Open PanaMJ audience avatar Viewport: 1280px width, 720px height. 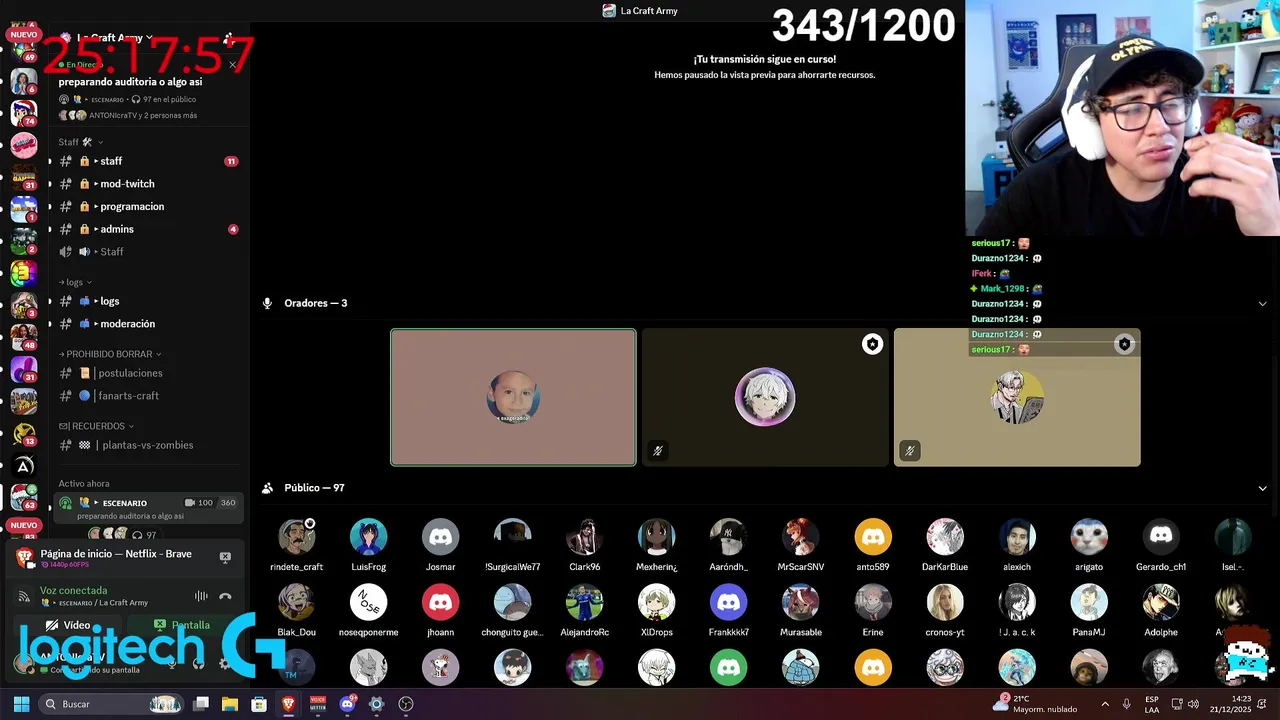click(x=1088, y=602)
